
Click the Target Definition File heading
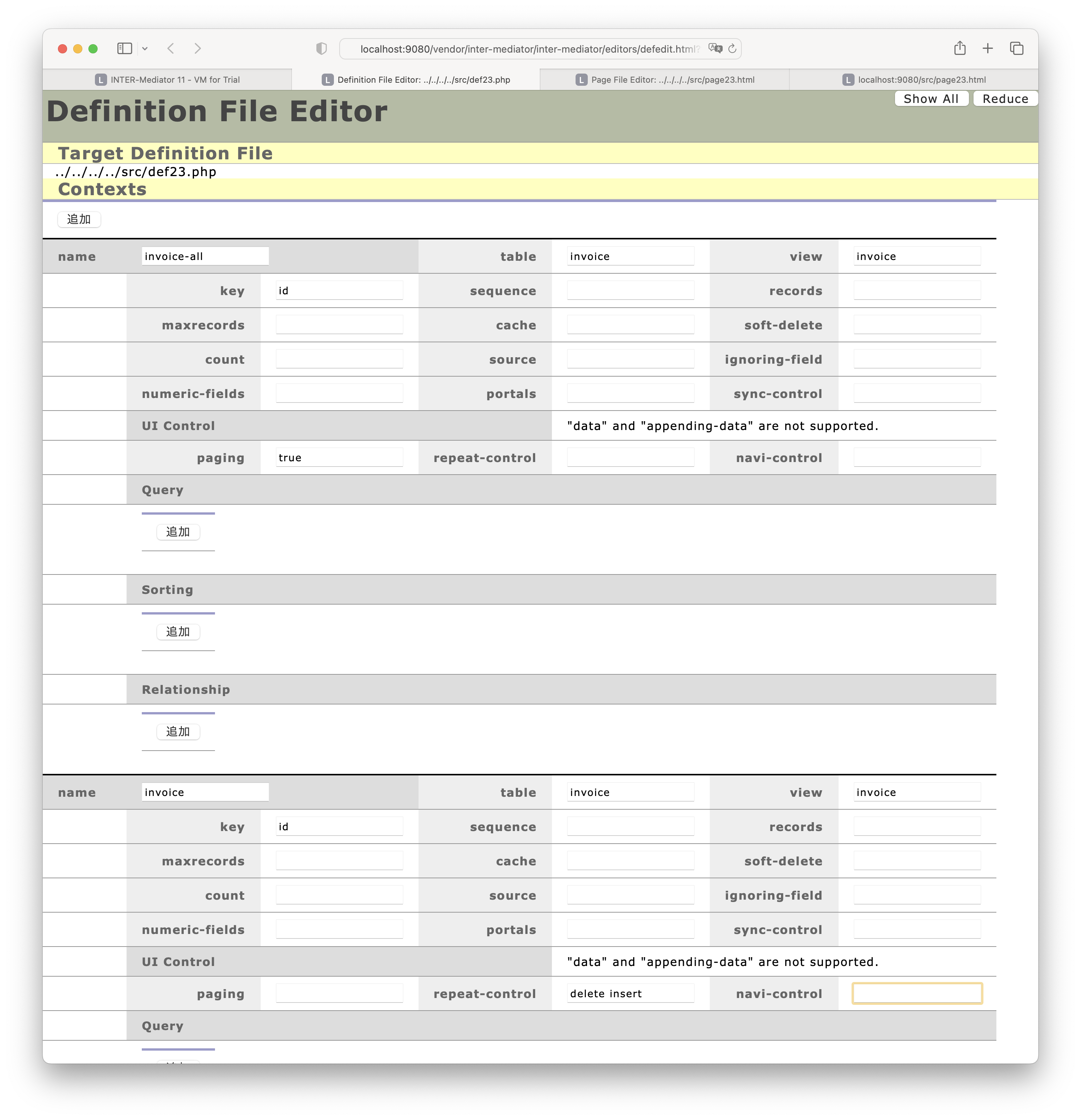(x=165, y=153)
